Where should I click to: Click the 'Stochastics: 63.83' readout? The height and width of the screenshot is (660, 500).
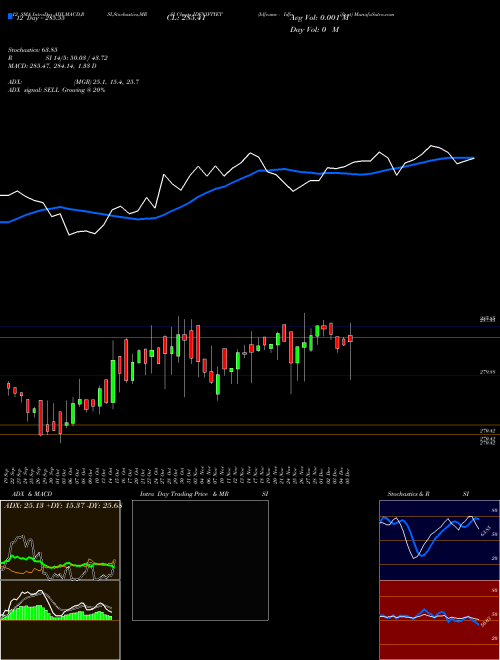pos(33,50)
